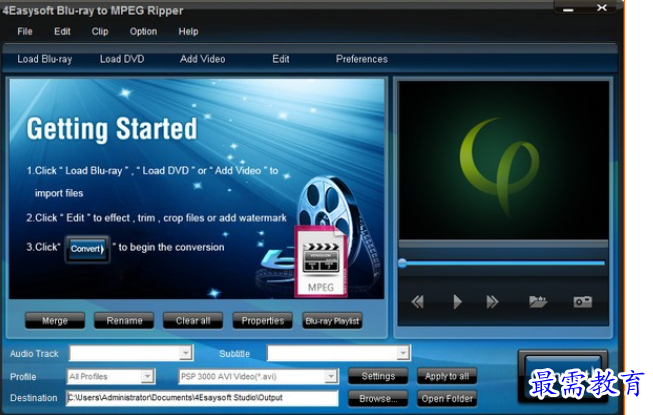Expand the All Profiles dropdown
This screenshot has width=653, height=415.
(x=147, y=376)
